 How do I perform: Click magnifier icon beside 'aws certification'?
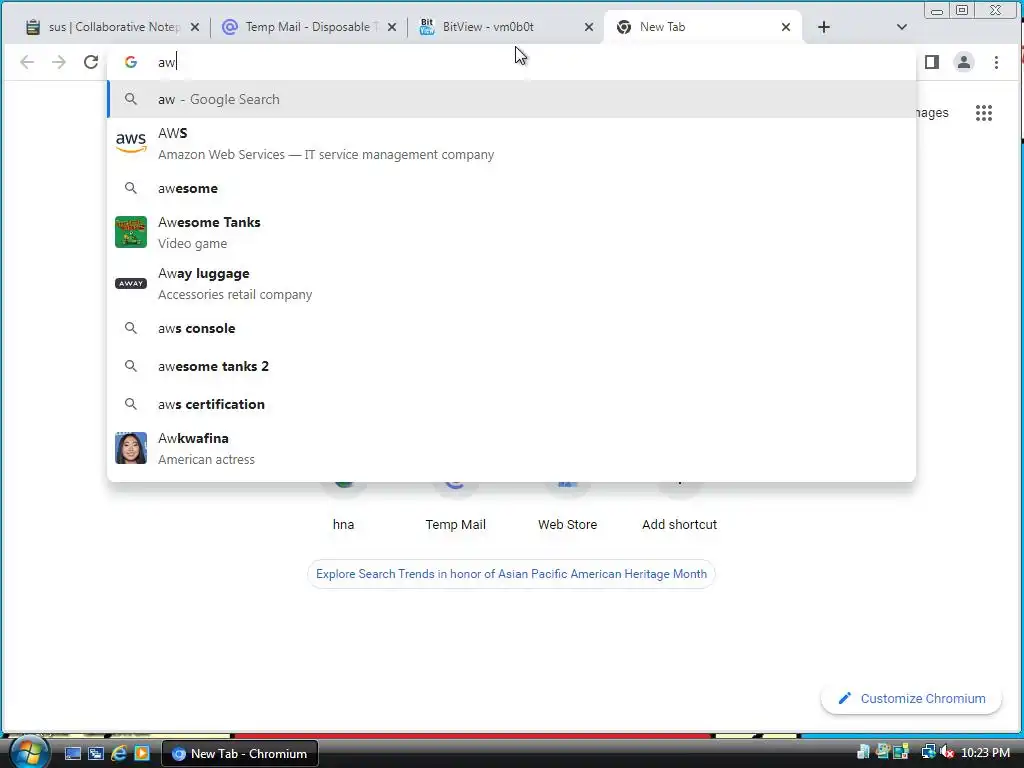point(131,404)
